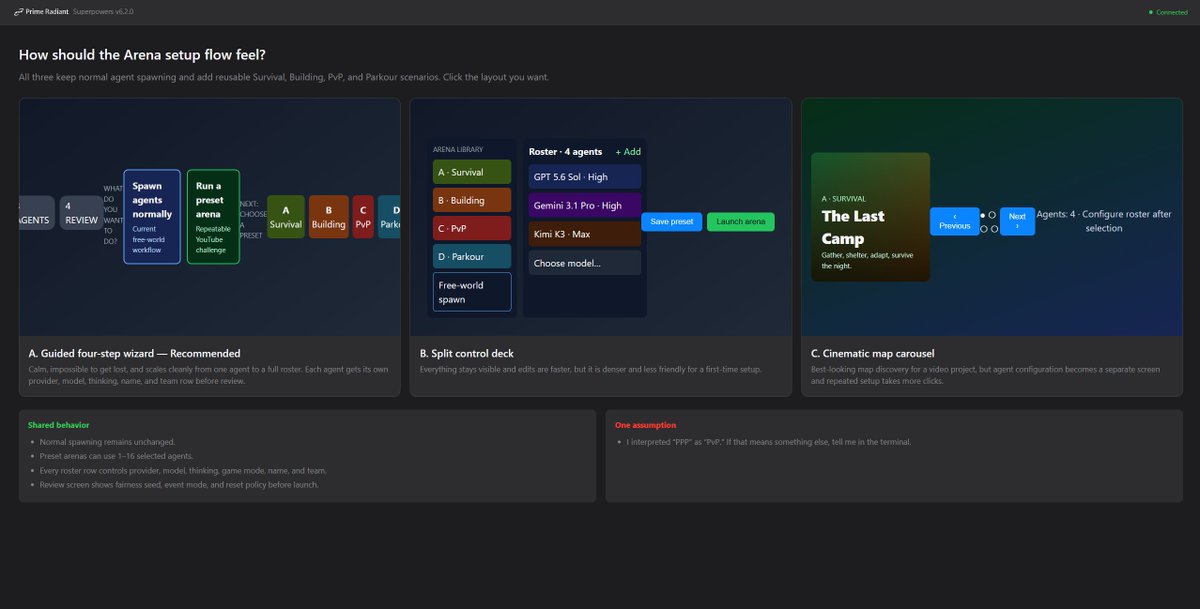Select C · PvP in the Arena Library

pyautogui.click(x=472, y=228)
